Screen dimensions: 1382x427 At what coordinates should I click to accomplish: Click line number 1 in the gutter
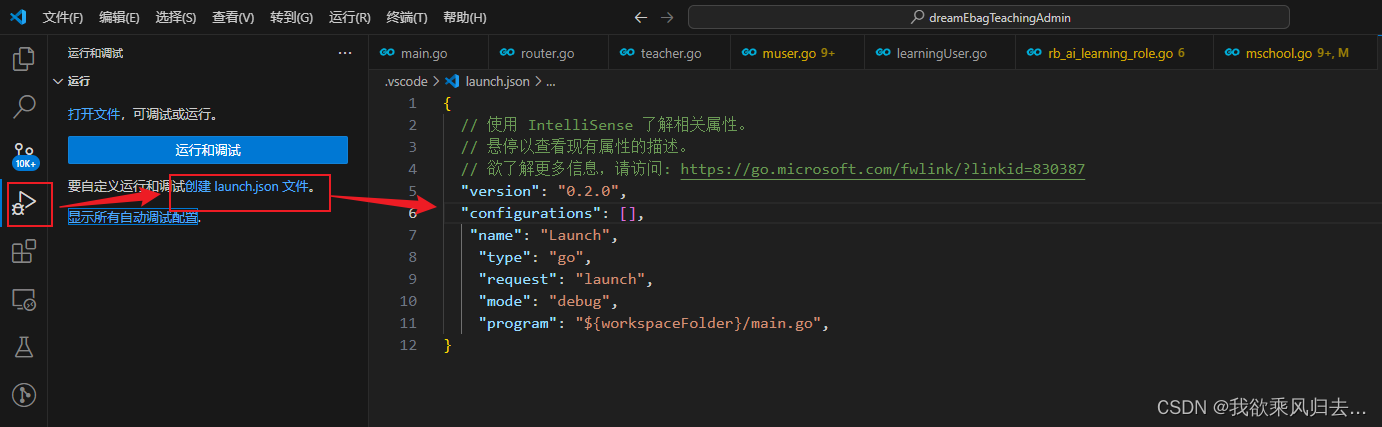click(x=412, y=103)
